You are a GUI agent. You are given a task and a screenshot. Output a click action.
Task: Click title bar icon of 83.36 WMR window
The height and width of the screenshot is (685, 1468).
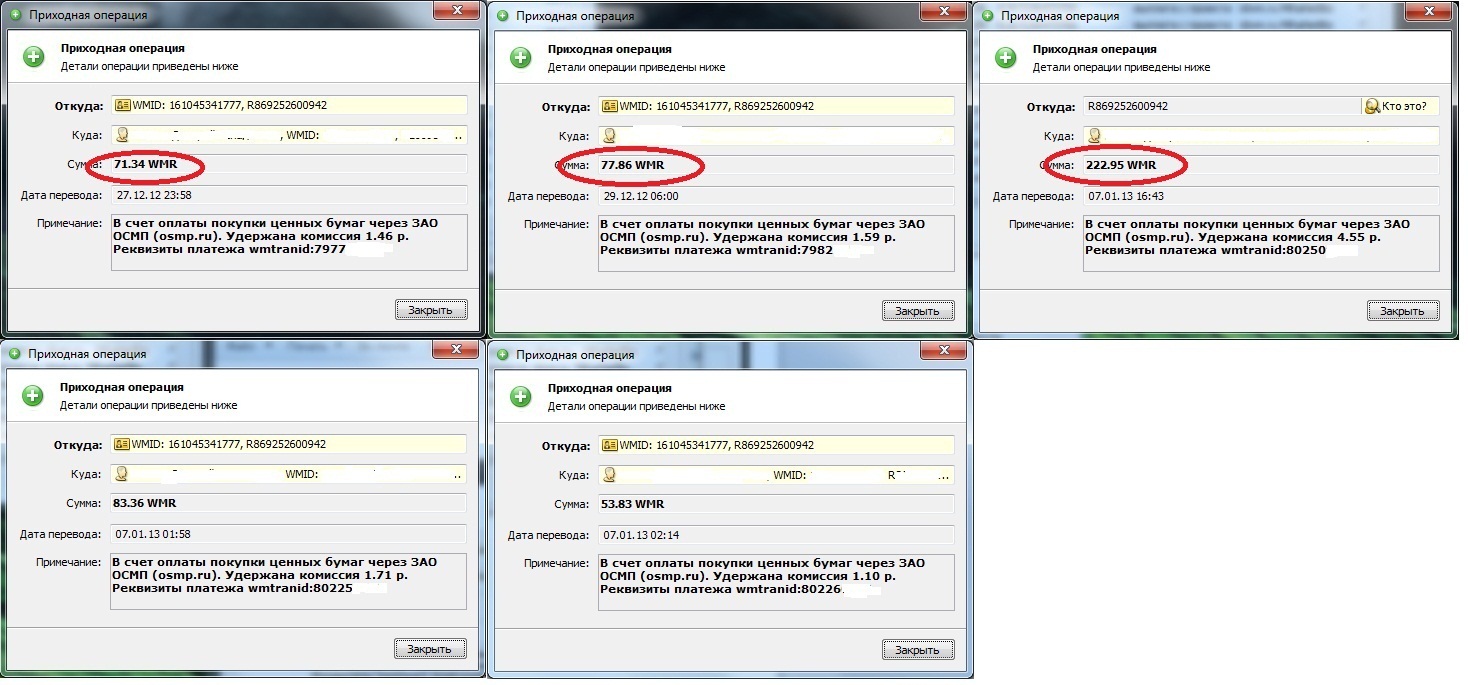(15, 354)
